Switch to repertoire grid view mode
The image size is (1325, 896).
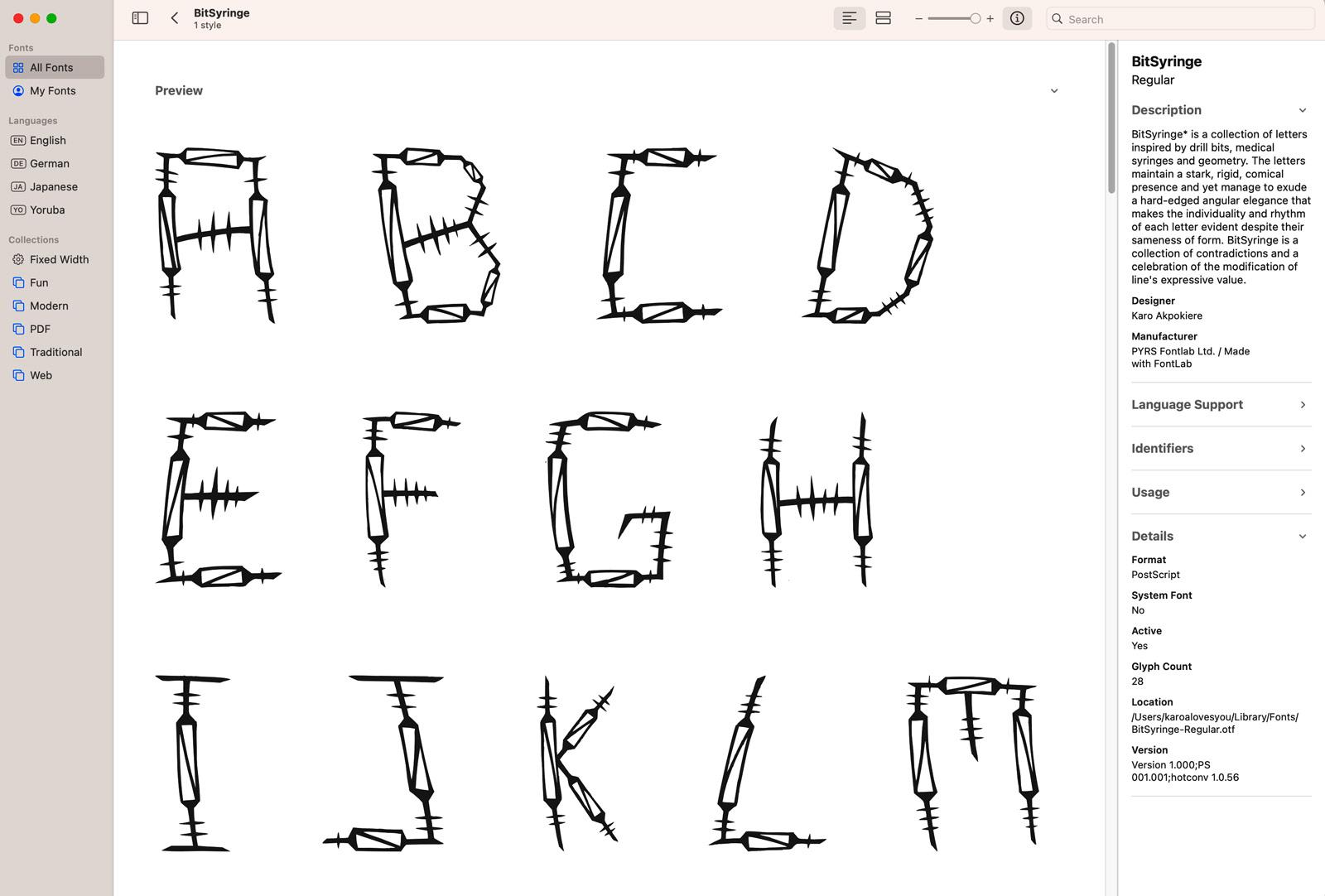click(x=883, y=18)
